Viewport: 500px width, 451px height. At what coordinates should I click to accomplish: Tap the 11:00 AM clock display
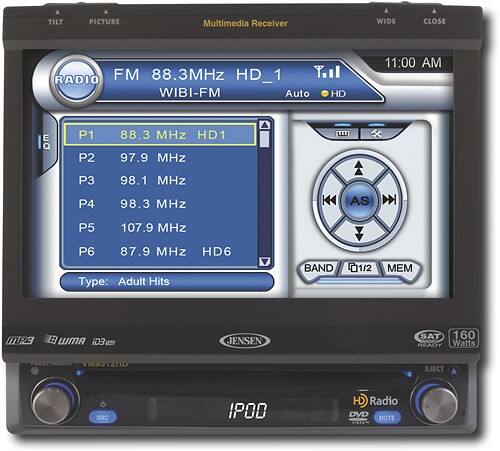pyautogui.click(x=413, y=63)
